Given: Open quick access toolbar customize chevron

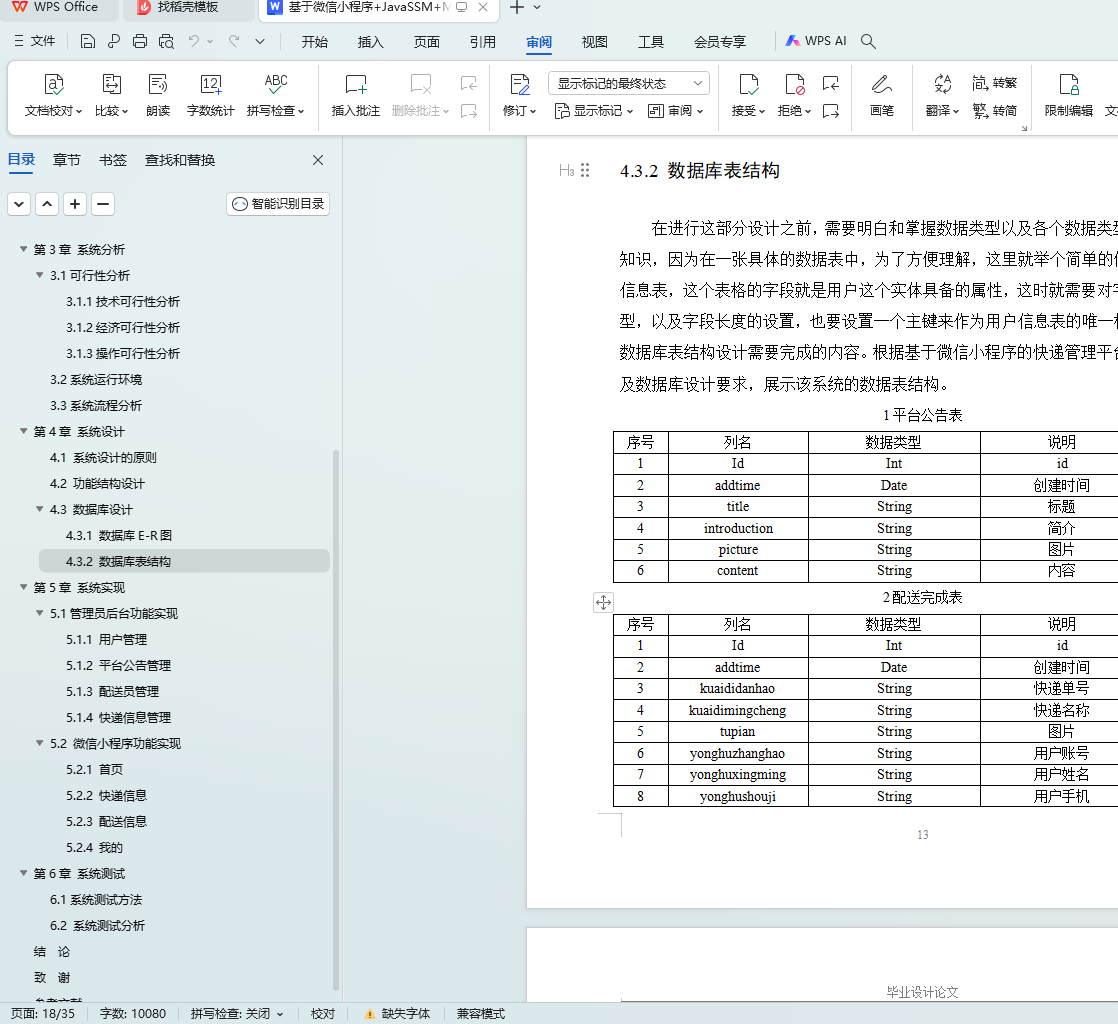Looking at the screenshot, I should click(x=260, y=41).
